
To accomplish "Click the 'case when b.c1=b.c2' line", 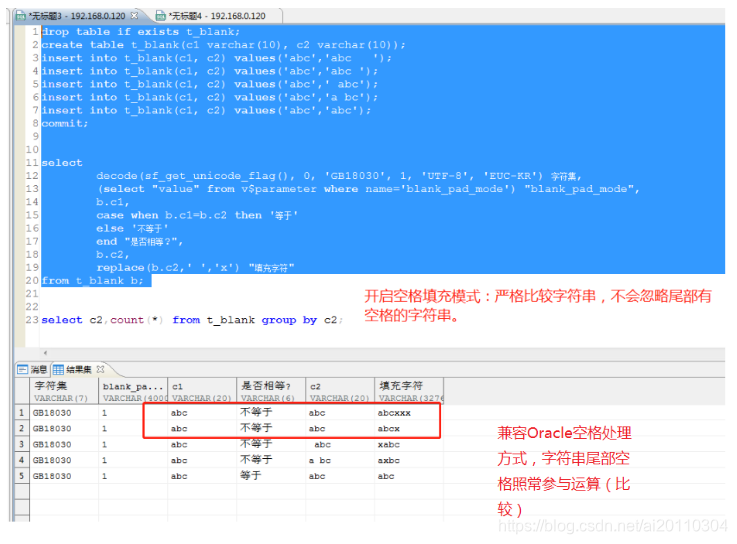I will pos(197,215).
